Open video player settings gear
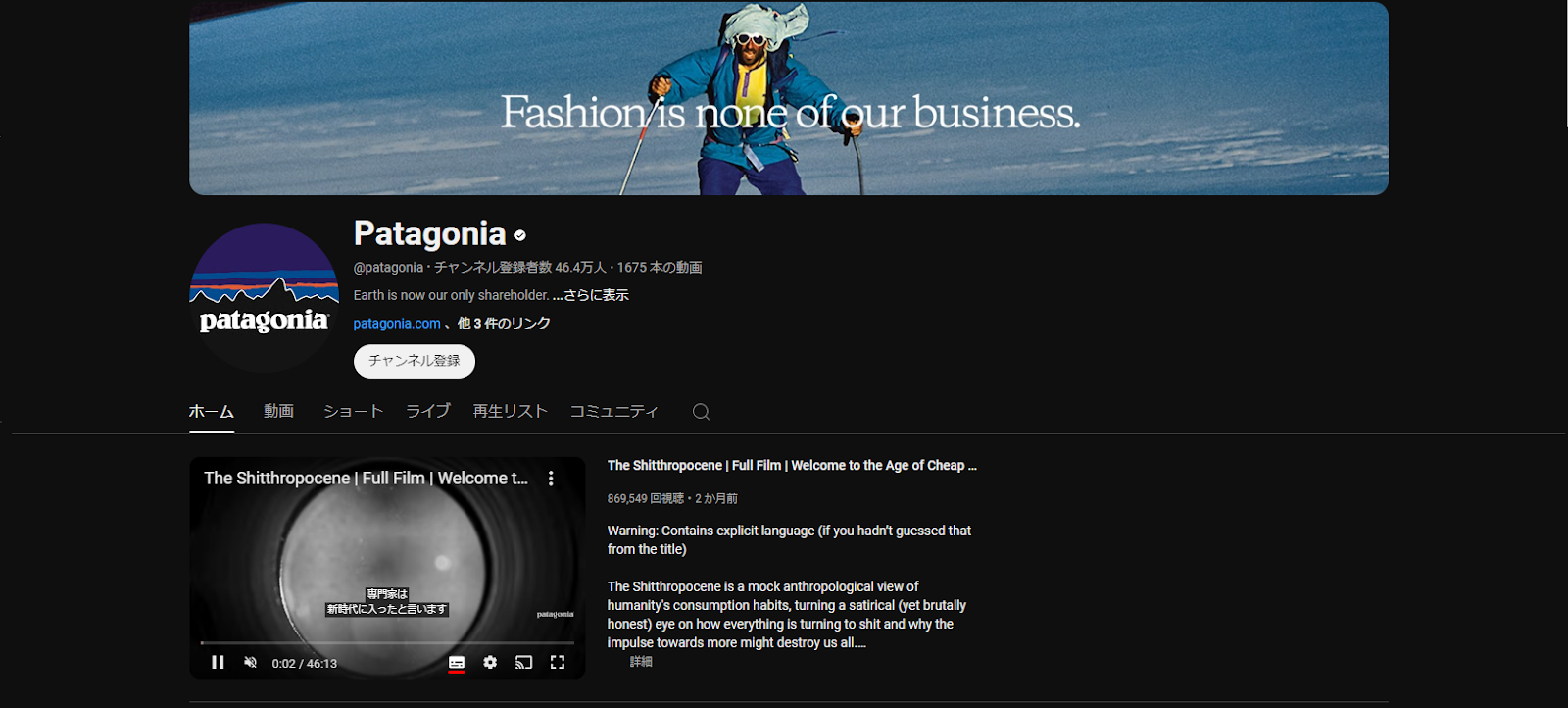Screen dimensions: 1568x708 (x=490, y=663)
